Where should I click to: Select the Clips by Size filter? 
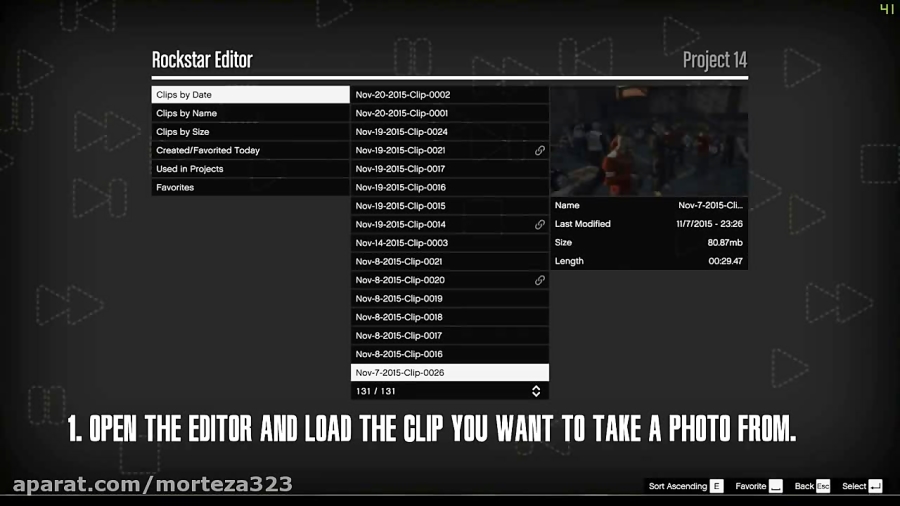point(250,131)
